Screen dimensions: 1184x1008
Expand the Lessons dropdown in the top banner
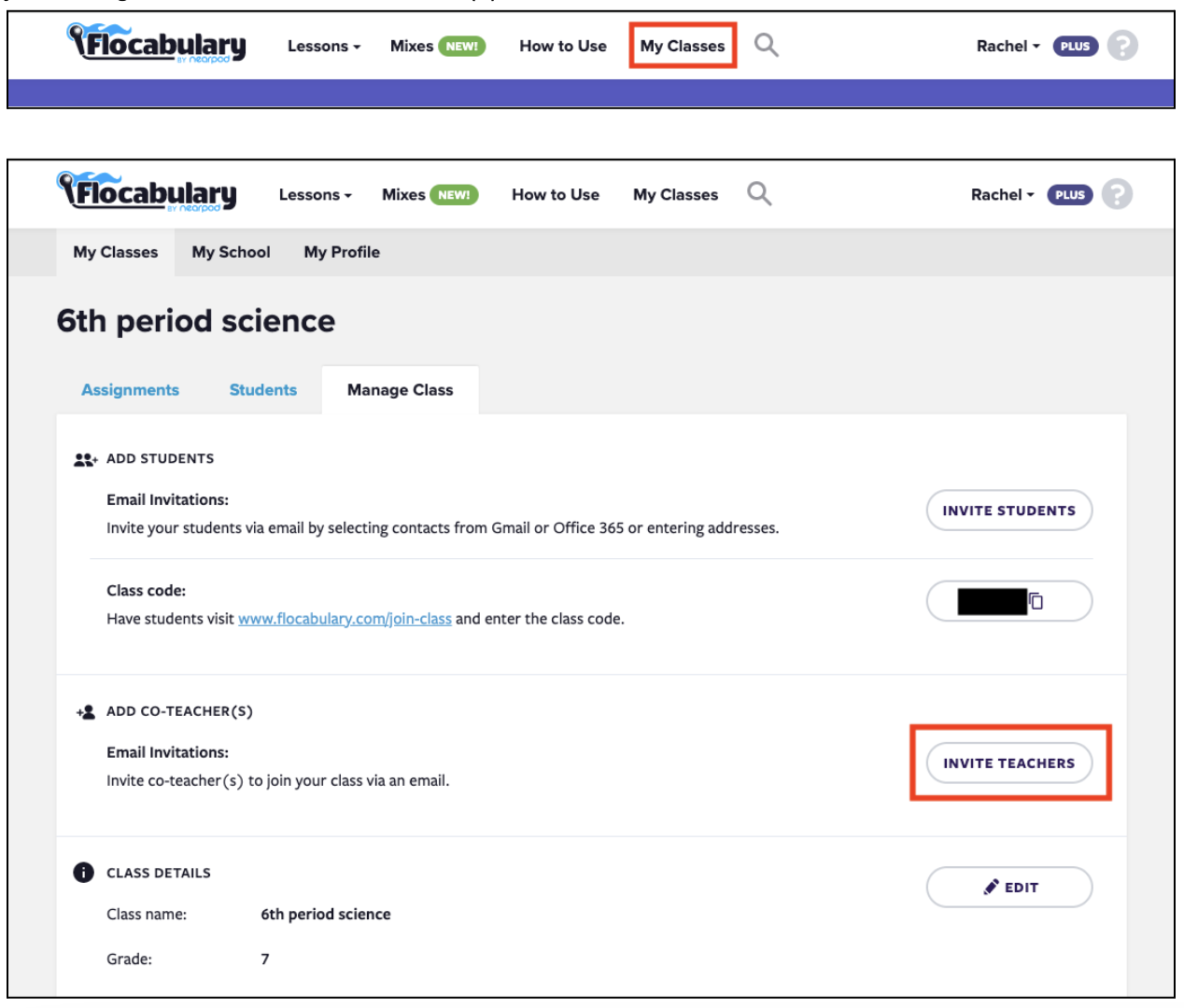[x=323, y=46]
